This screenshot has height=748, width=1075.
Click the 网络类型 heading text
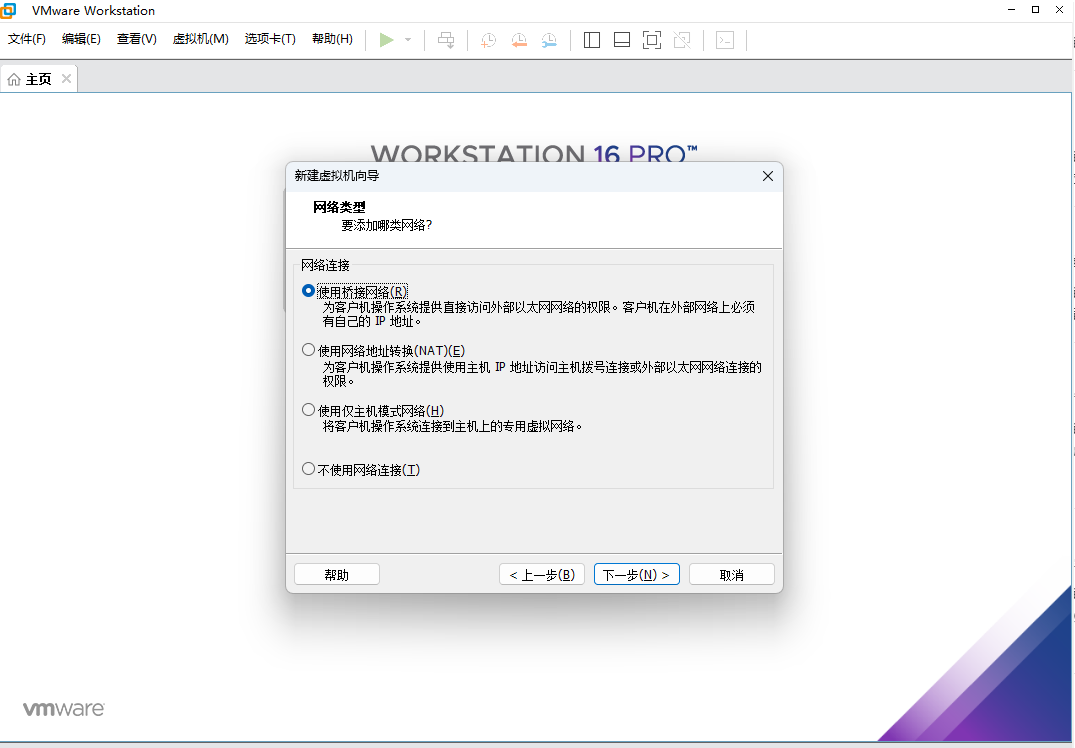click(339, 207)
